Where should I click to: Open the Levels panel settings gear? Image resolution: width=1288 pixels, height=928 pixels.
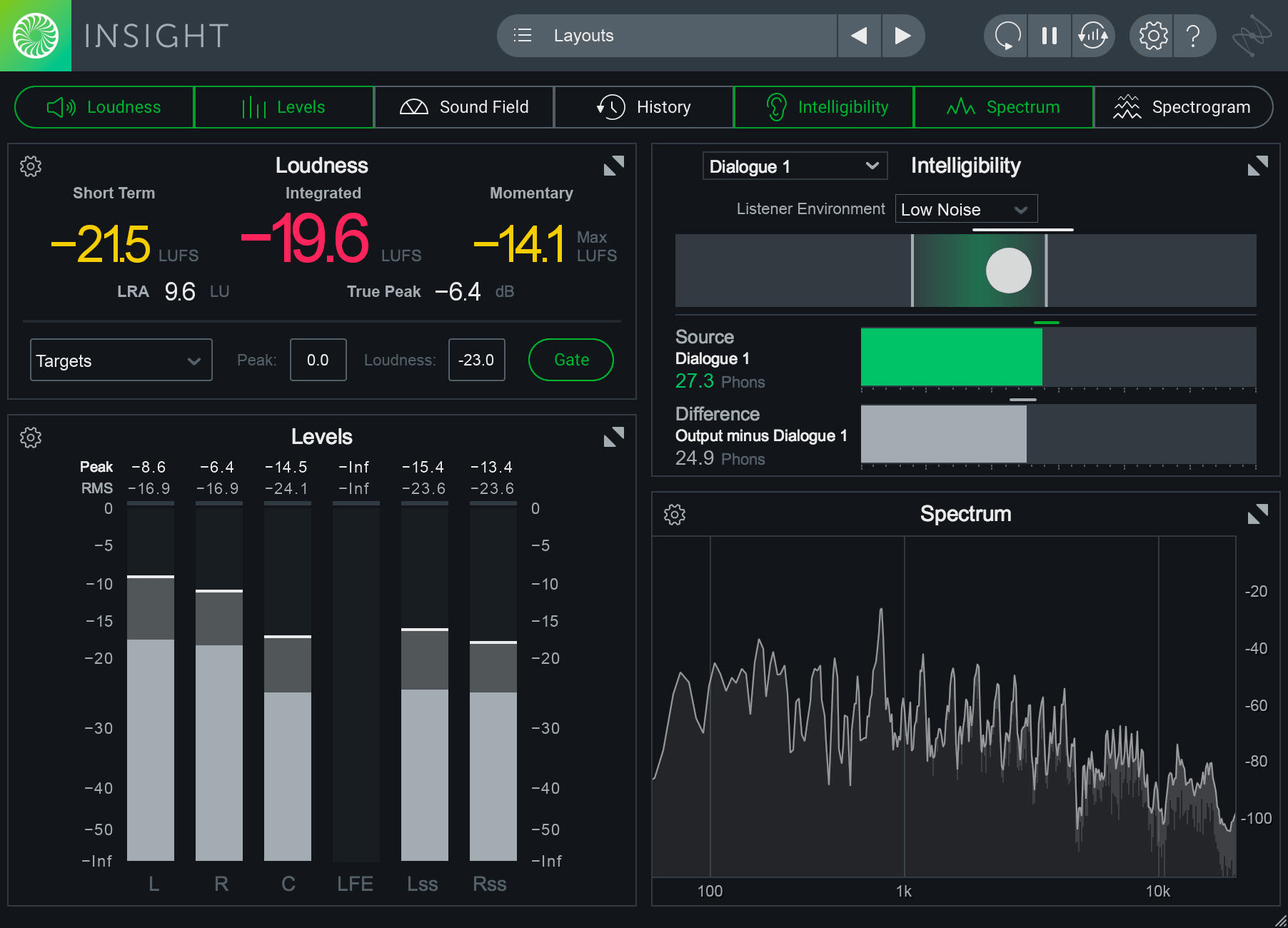(x=31, y=438)
